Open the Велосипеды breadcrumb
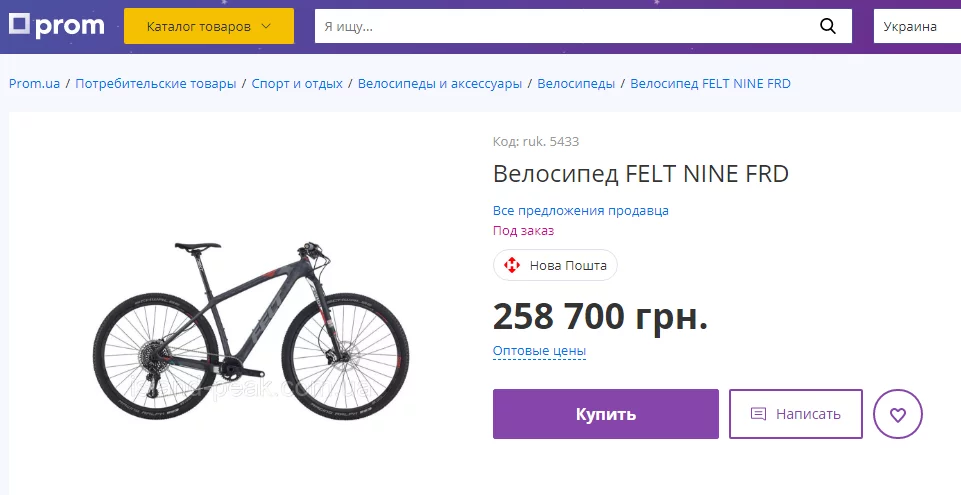The width and height of the screenshot is (961, 495). click(576, 84)
